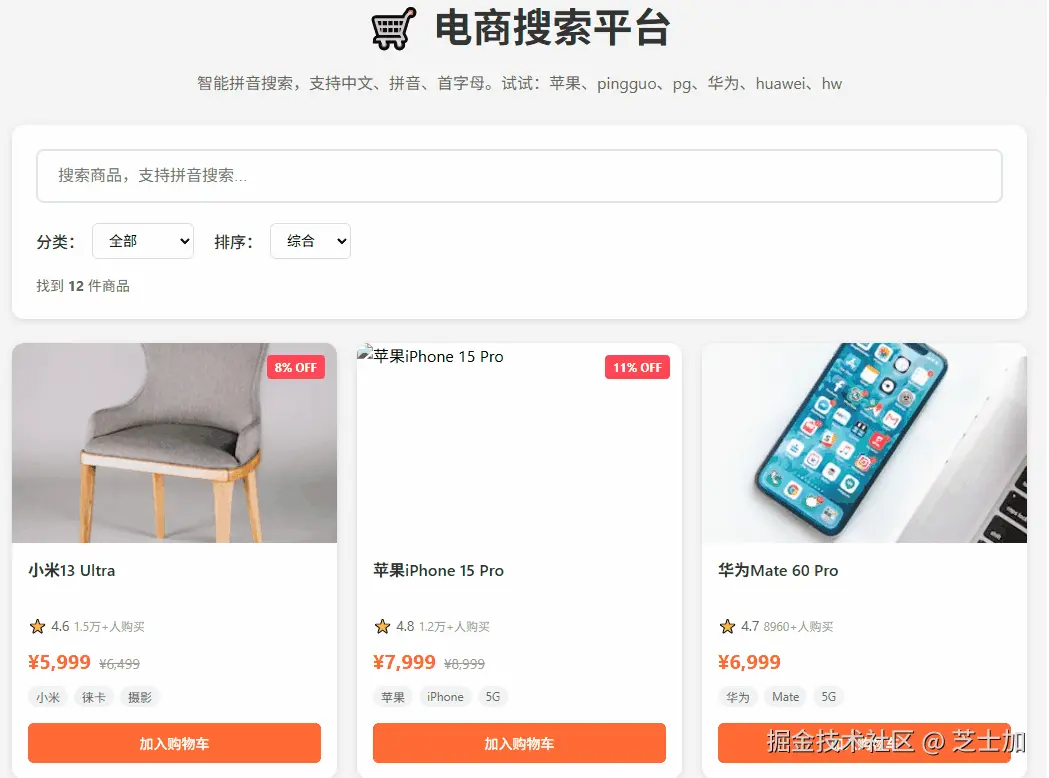This screenshot has height=778, width=1049.
Task: Click 加入购物车 under 华为Mate 60 Pro
Action: coord(864,743)
